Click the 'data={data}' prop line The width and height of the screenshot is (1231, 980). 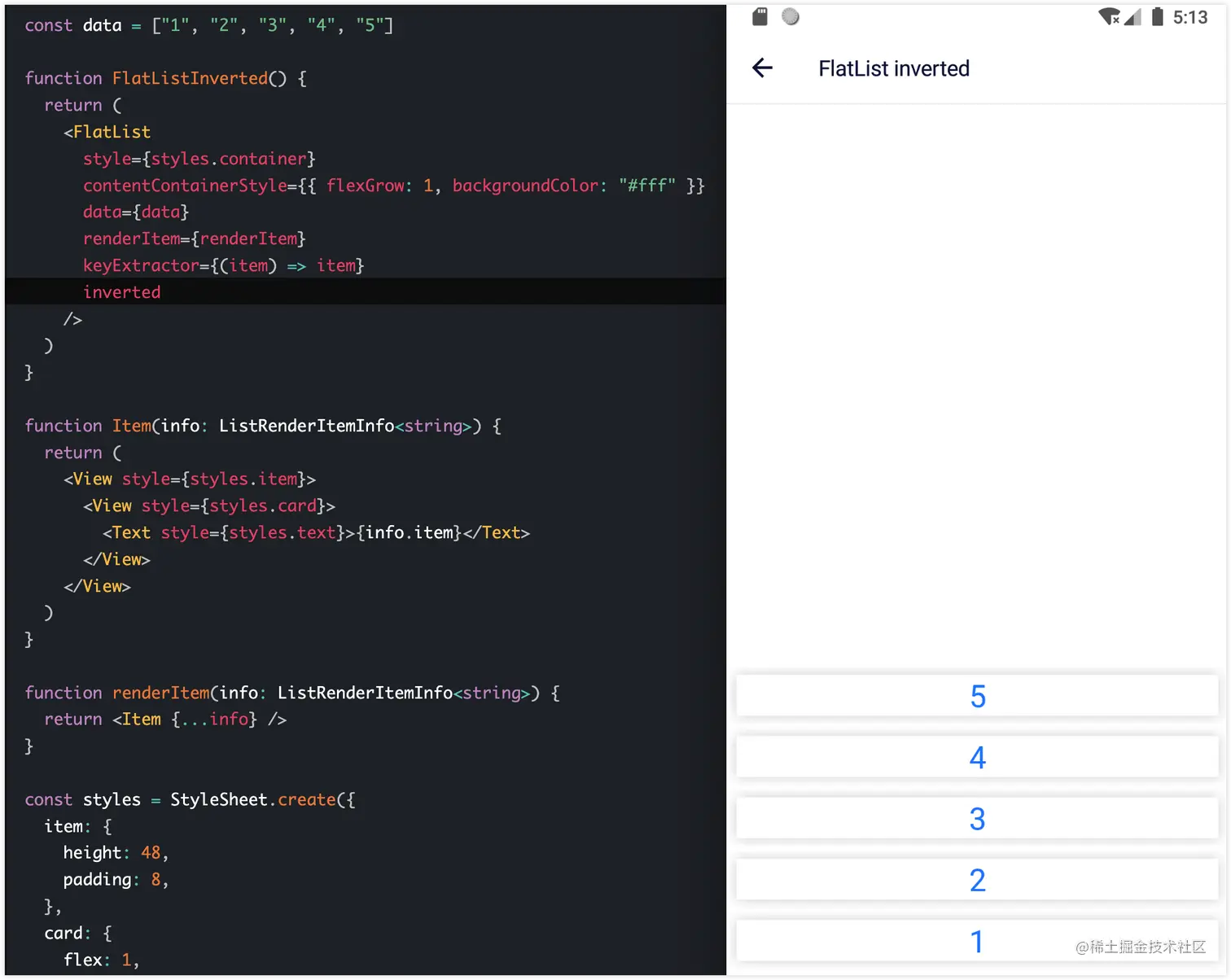tap(136, 212)
